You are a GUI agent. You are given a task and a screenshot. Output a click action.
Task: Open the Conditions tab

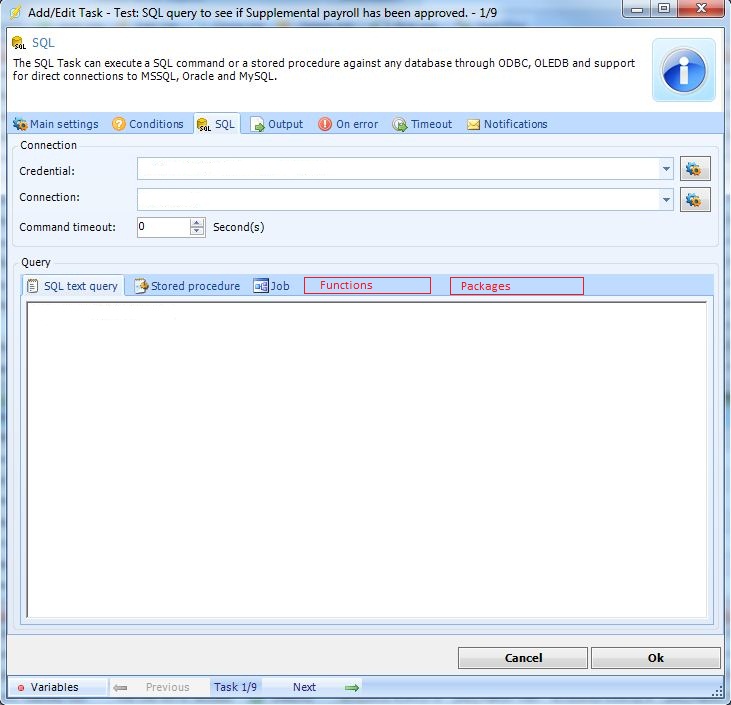pyautogui.click(x=148, y=124)
